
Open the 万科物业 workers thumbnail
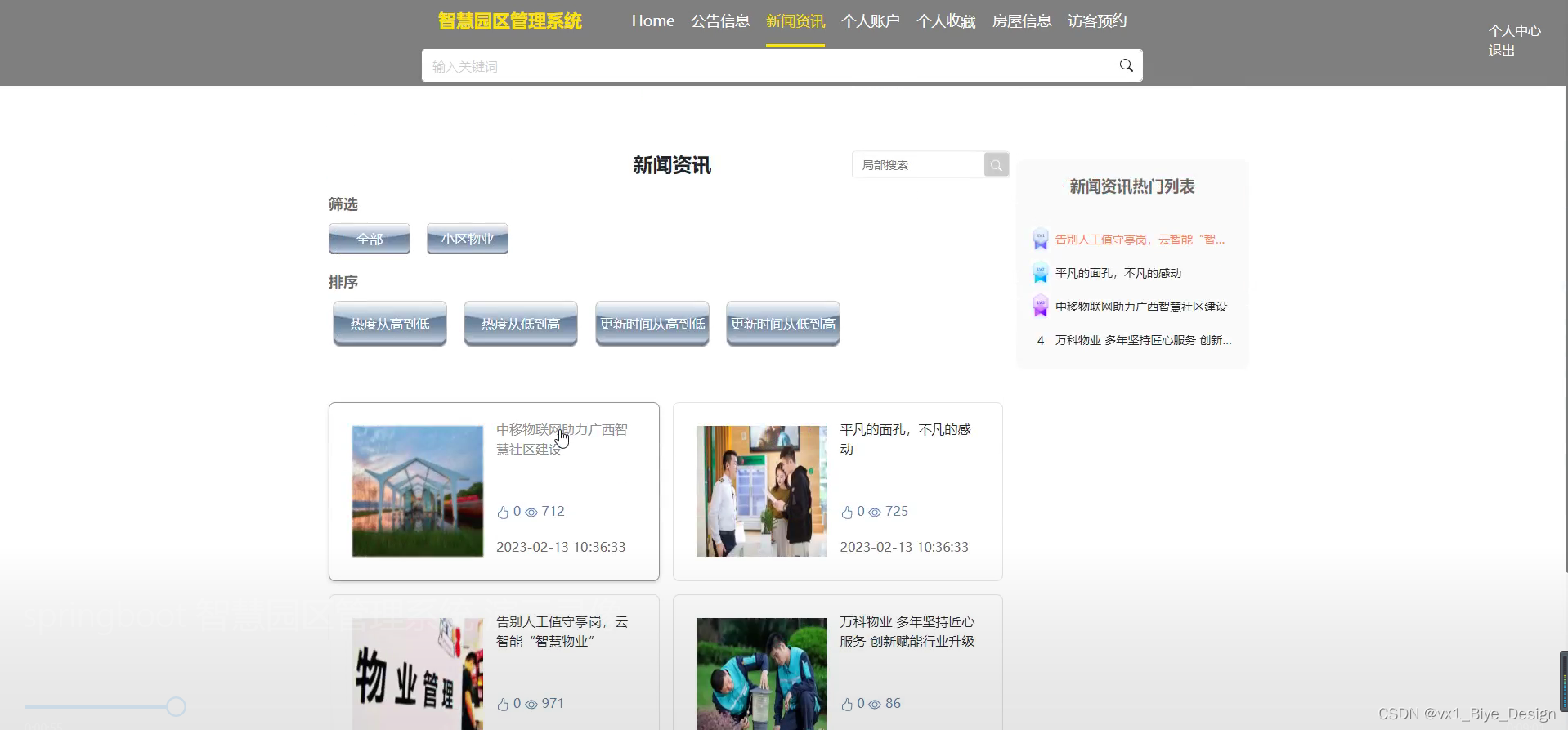(762, 674)
